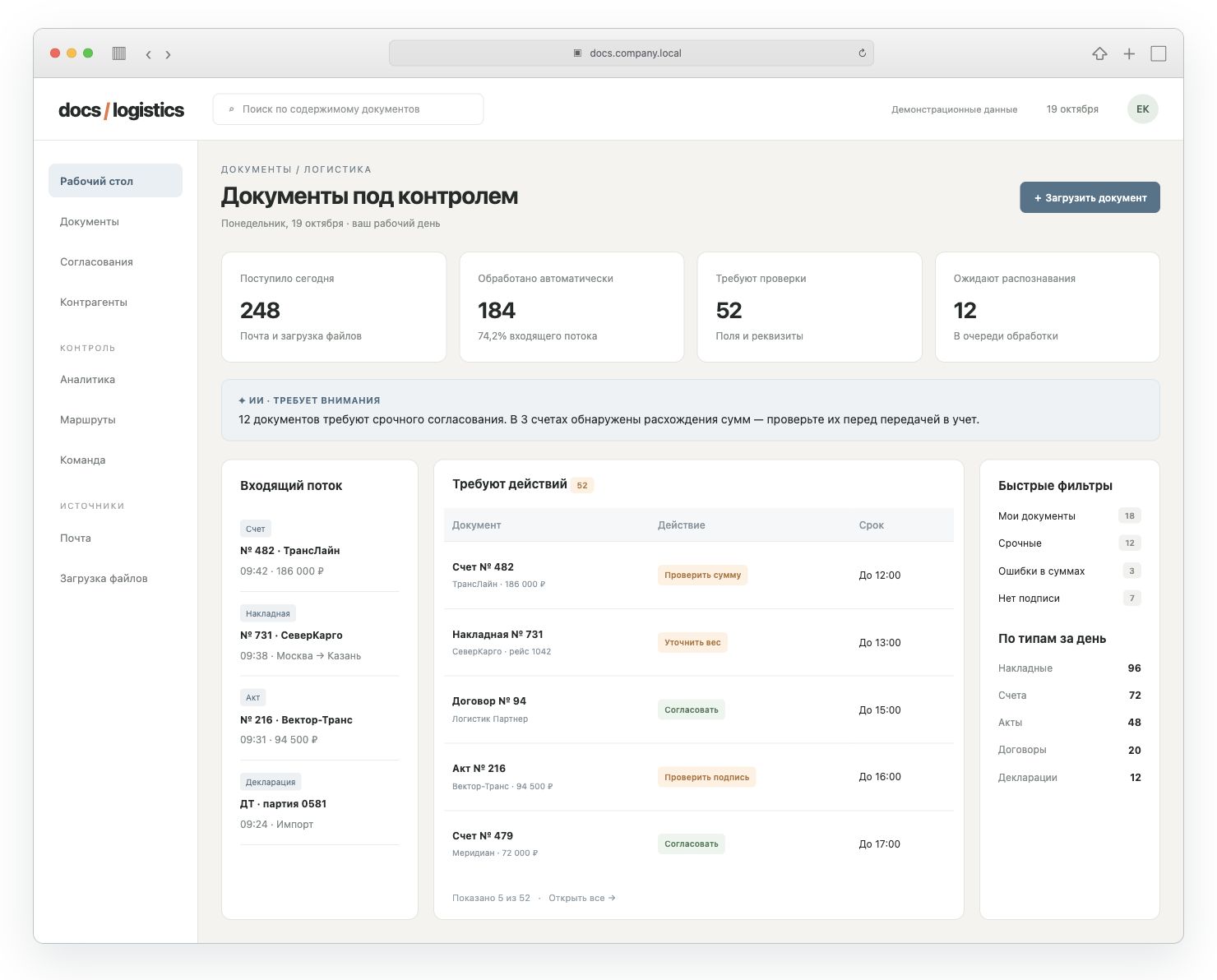This screenshot has height=980, width=1217.
Task: Click Проверить сумму for Счет № 482
Action: click(x=702, y=575)
